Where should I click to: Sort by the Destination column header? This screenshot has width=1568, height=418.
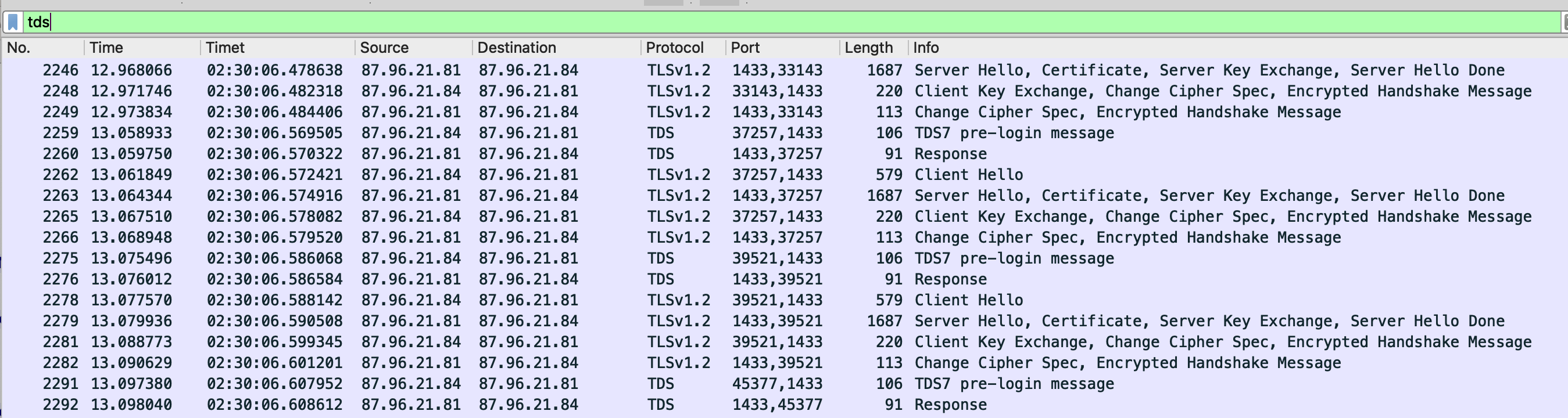point(556,48)
